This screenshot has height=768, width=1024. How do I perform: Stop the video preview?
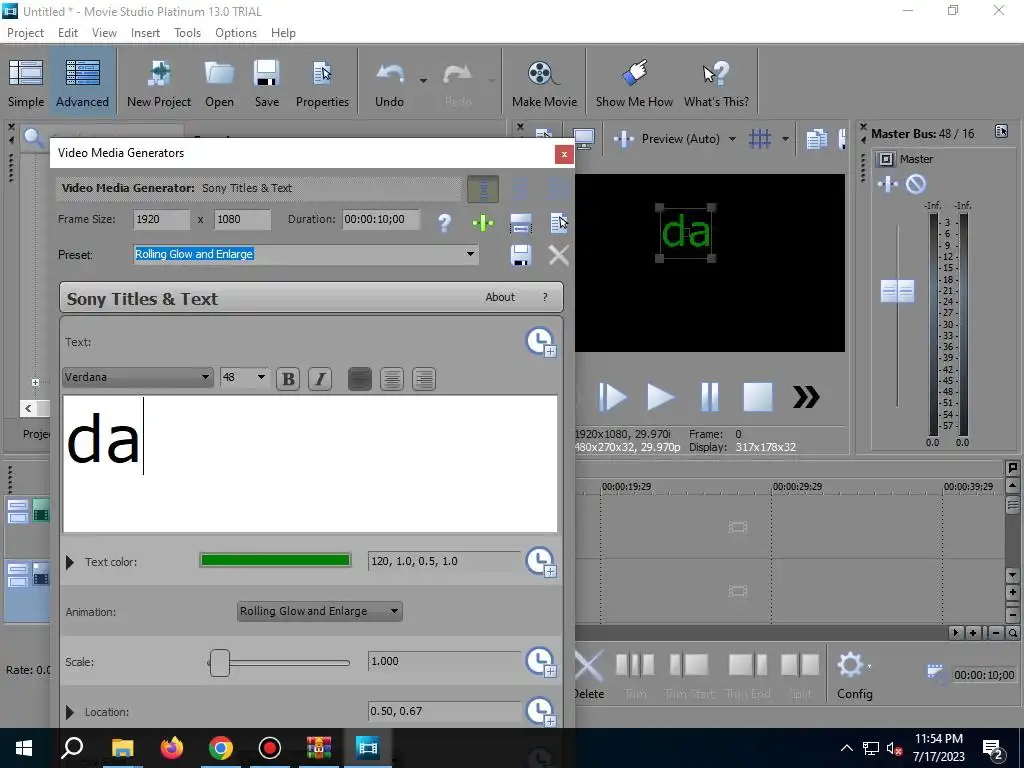(x=758, y=396)
